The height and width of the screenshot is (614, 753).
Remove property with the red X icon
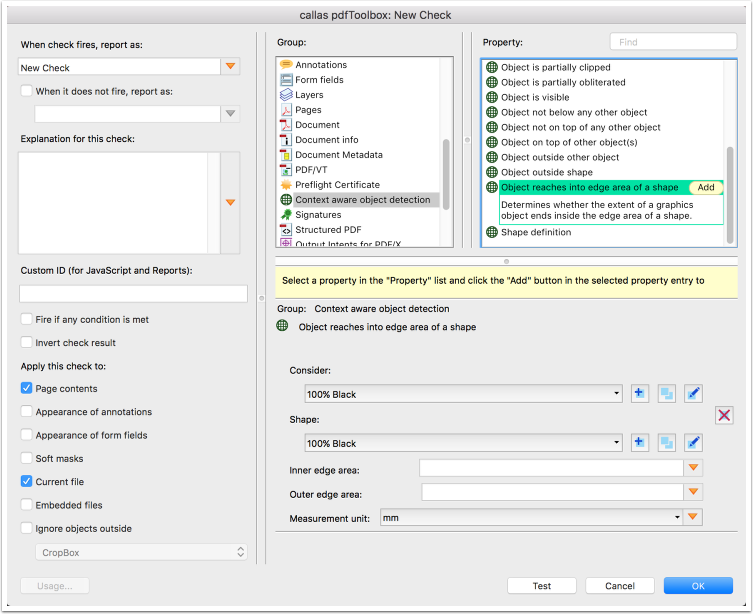pos(724,415)
